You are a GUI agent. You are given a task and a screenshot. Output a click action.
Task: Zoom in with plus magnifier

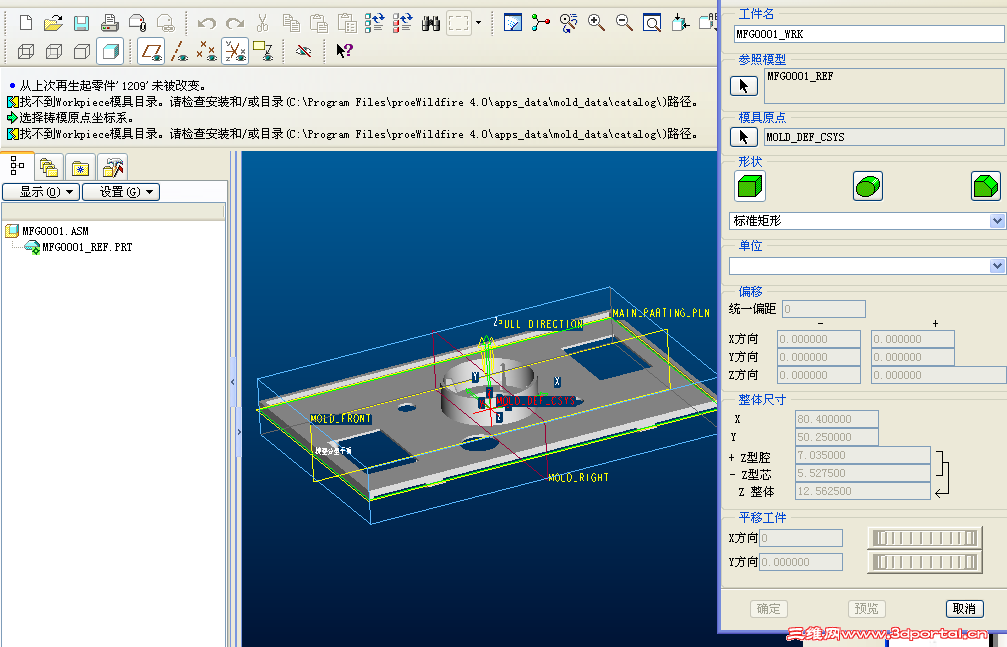click(597, 23)
